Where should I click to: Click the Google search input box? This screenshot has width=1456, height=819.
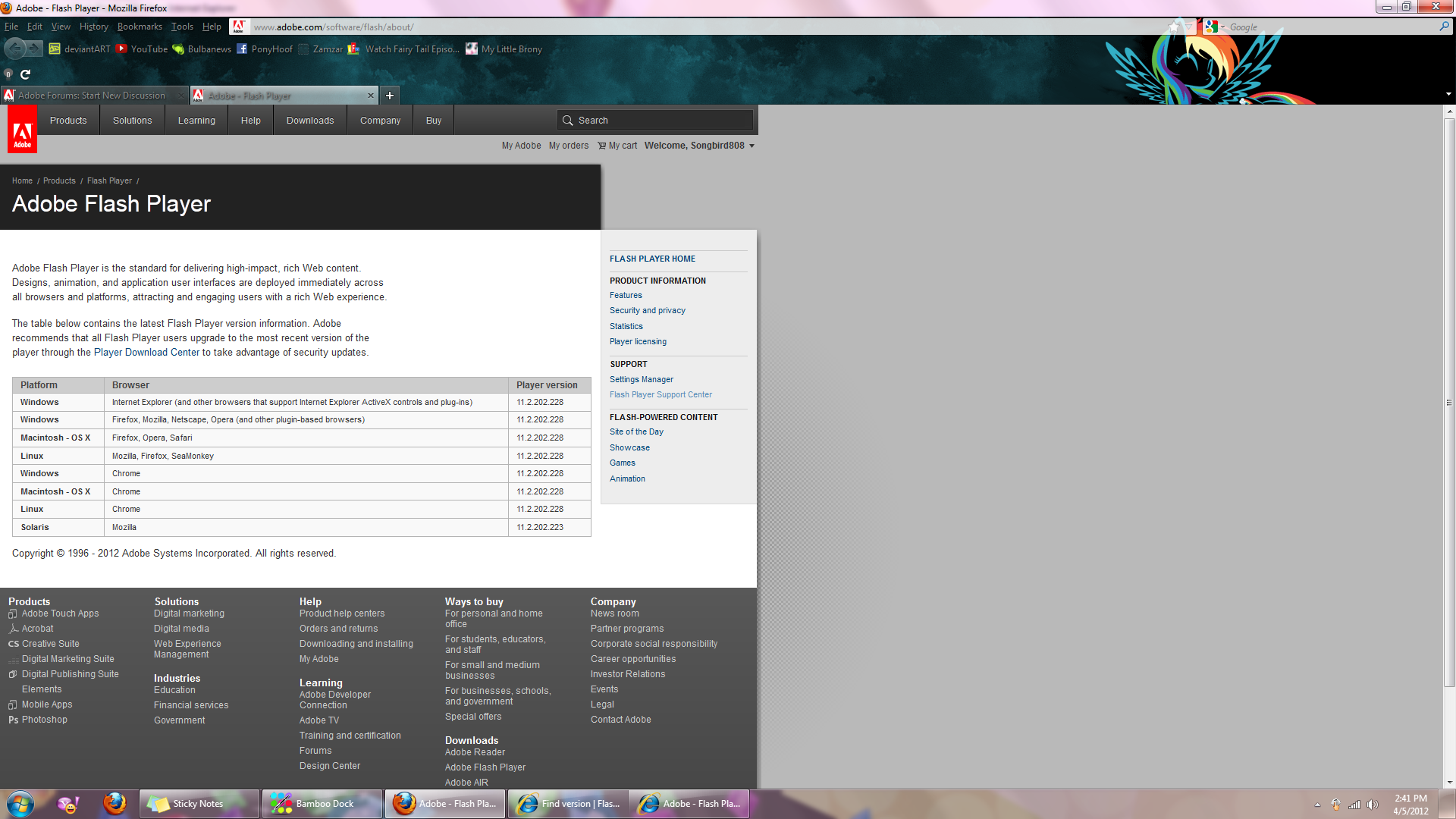pos(1331,27)
